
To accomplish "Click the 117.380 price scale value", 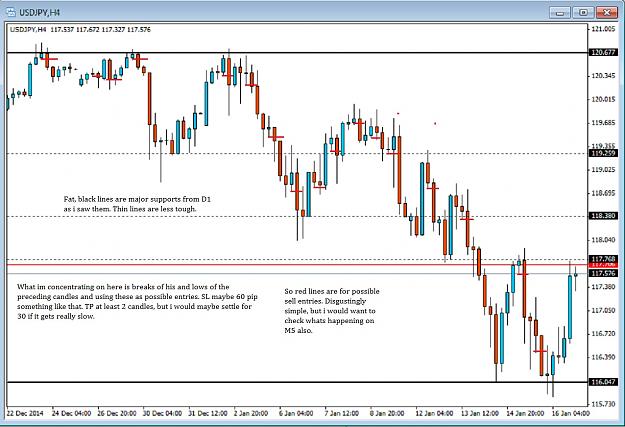I will coord(603,287).
